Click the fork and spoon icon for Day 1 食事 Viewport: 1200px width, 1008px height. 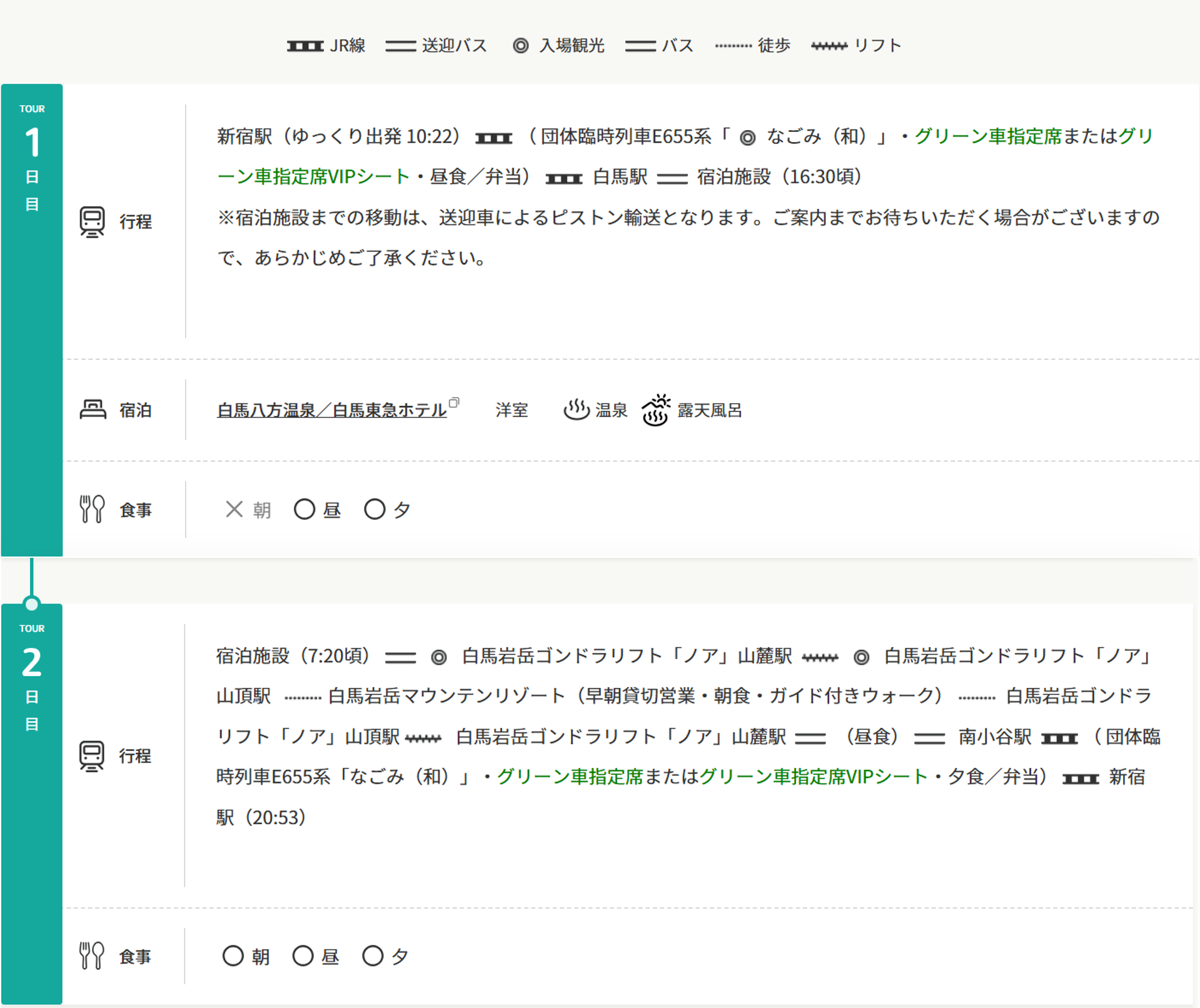point(92,509)
